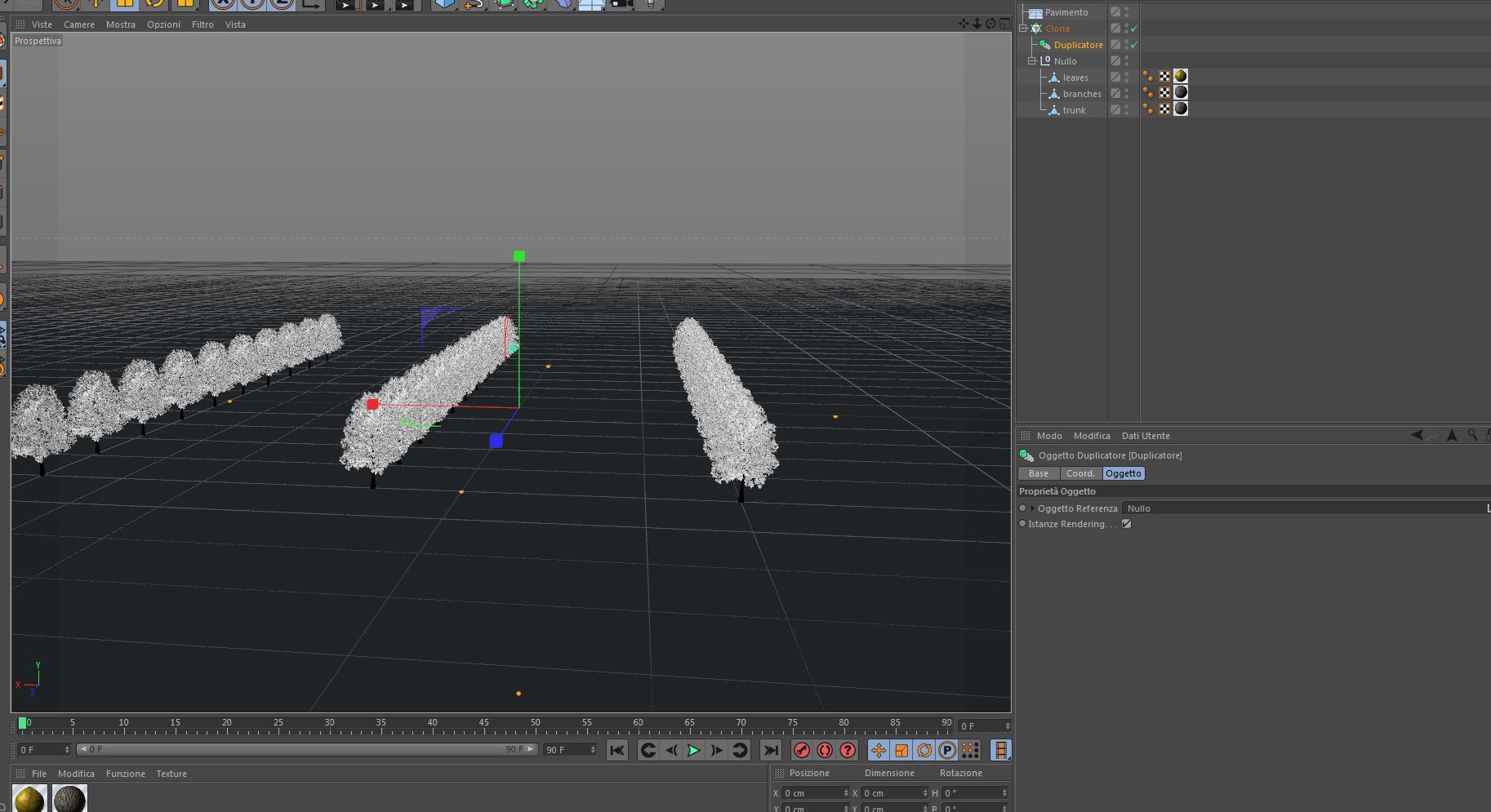This screenshot has height=812, width=1491.
Task: Jump to the end of the animation
Action: click(x=770, y=750)
